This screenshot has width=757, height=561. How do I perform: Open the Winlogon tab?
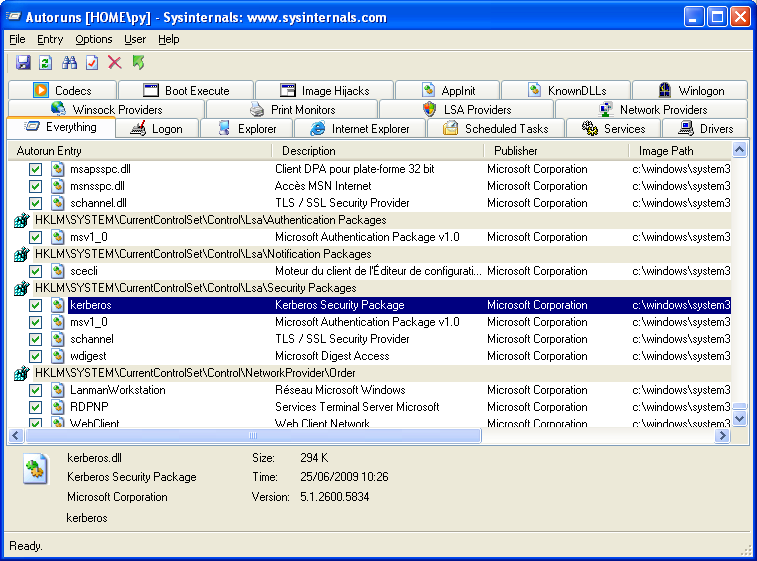coord(690,90)
